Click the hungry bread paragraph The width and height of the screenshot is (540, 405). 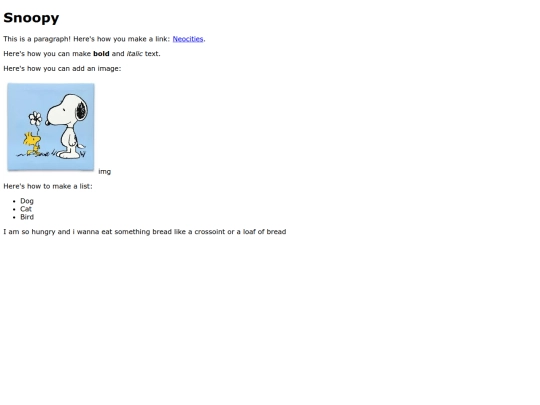pos(145,232)
